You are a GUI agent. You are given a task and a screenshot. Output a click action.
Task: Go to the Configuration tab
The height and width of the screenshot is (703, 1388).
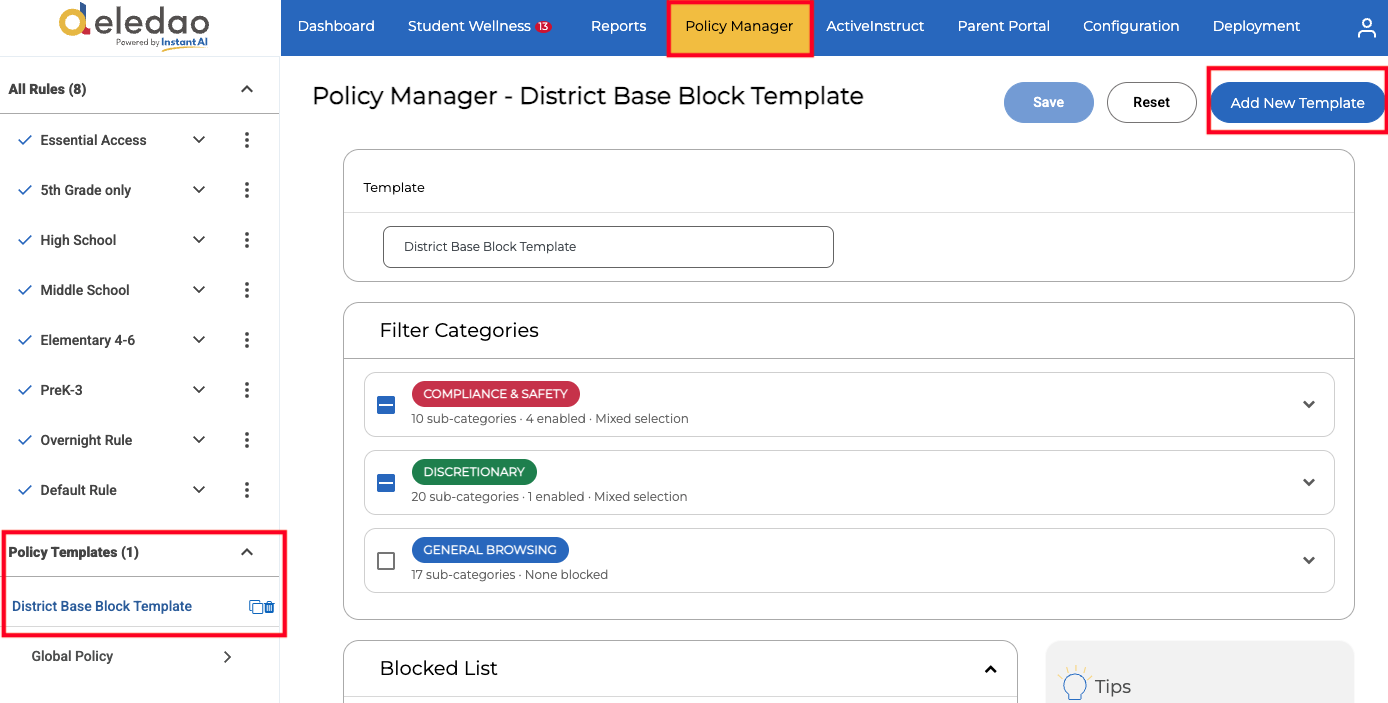pyautogui.click(x=1131, y=27)
